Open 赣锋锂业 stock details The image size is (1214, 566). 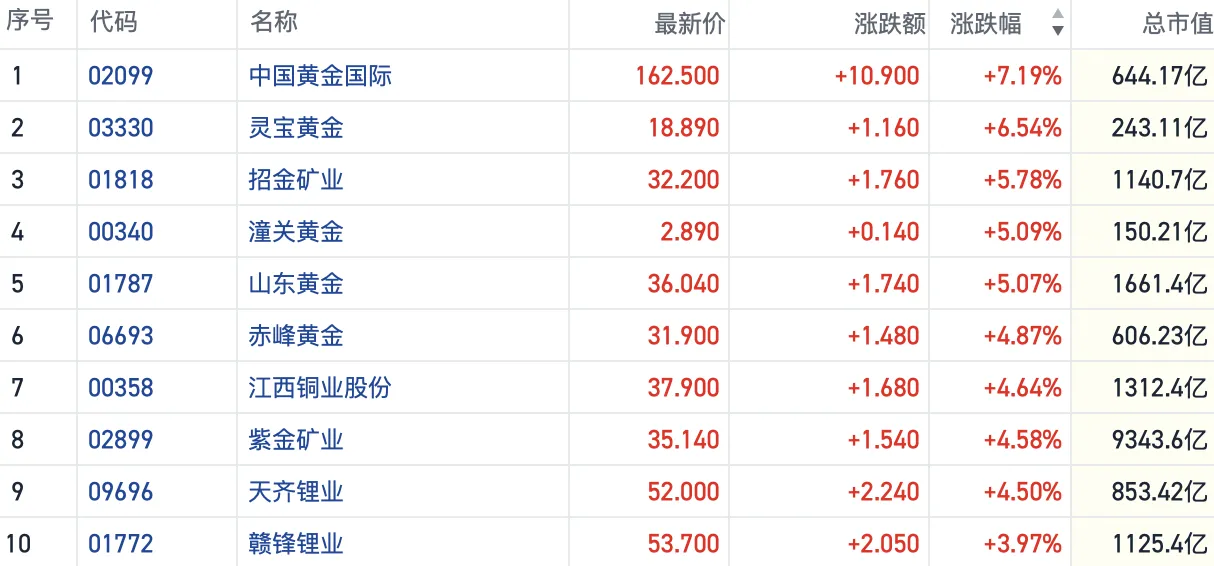pyautogui.click(x=296, y=544)
